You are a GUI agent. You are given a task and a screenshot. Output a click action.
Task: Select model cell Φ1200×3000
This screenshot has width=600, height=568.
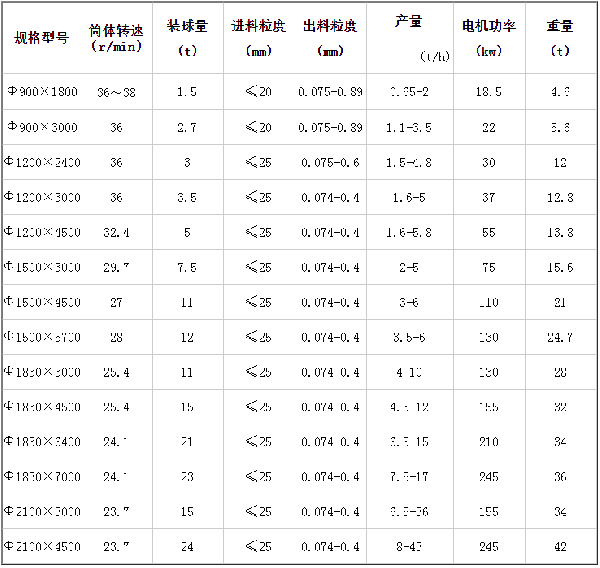(x=42, y=197)
